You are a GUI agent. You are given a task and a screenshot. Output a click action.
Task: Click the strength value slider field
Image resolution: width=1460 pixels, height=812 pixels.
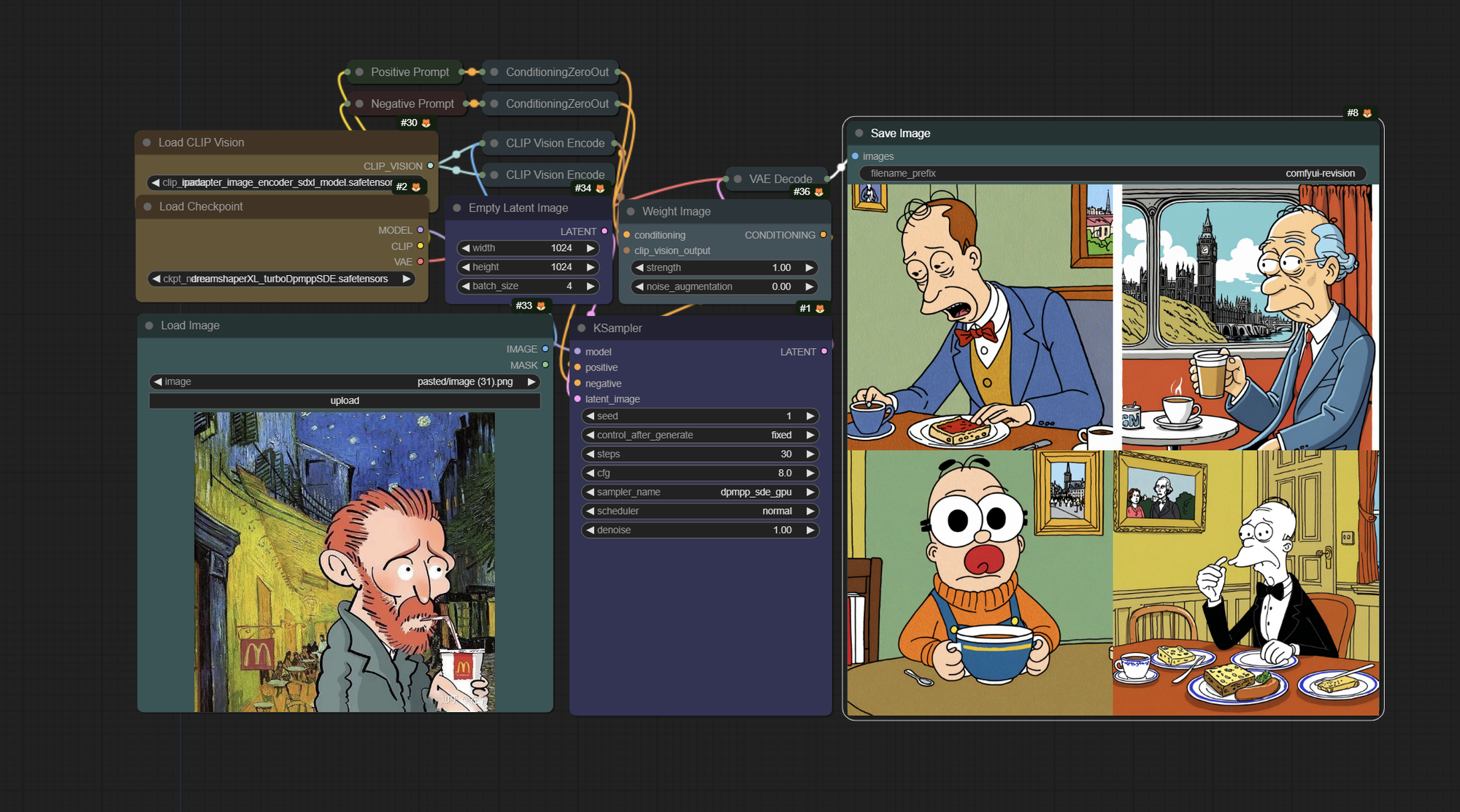coord(724,268)
